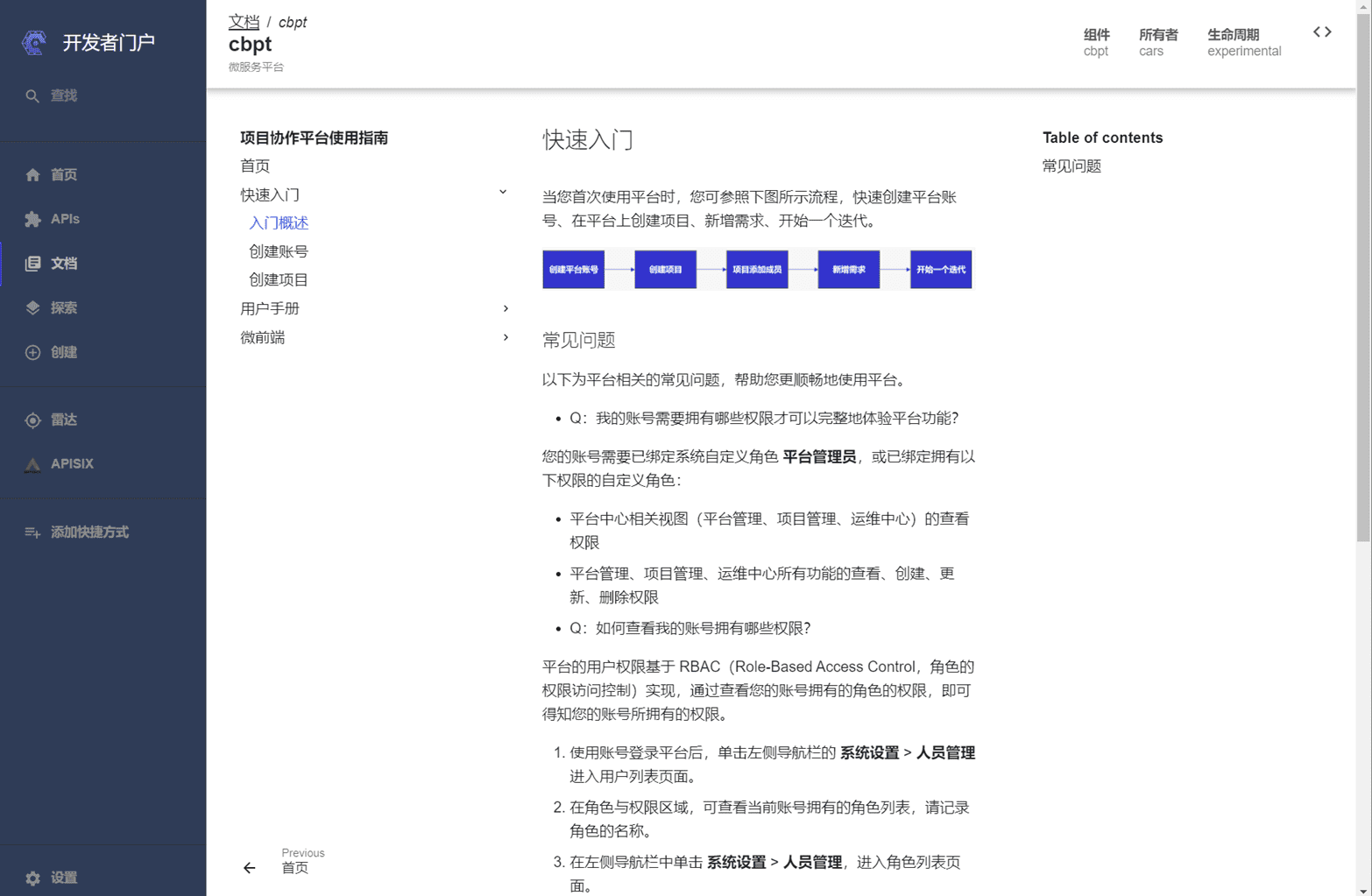
Task: Open search via the magnifier icon
Action: click(32, 96)
